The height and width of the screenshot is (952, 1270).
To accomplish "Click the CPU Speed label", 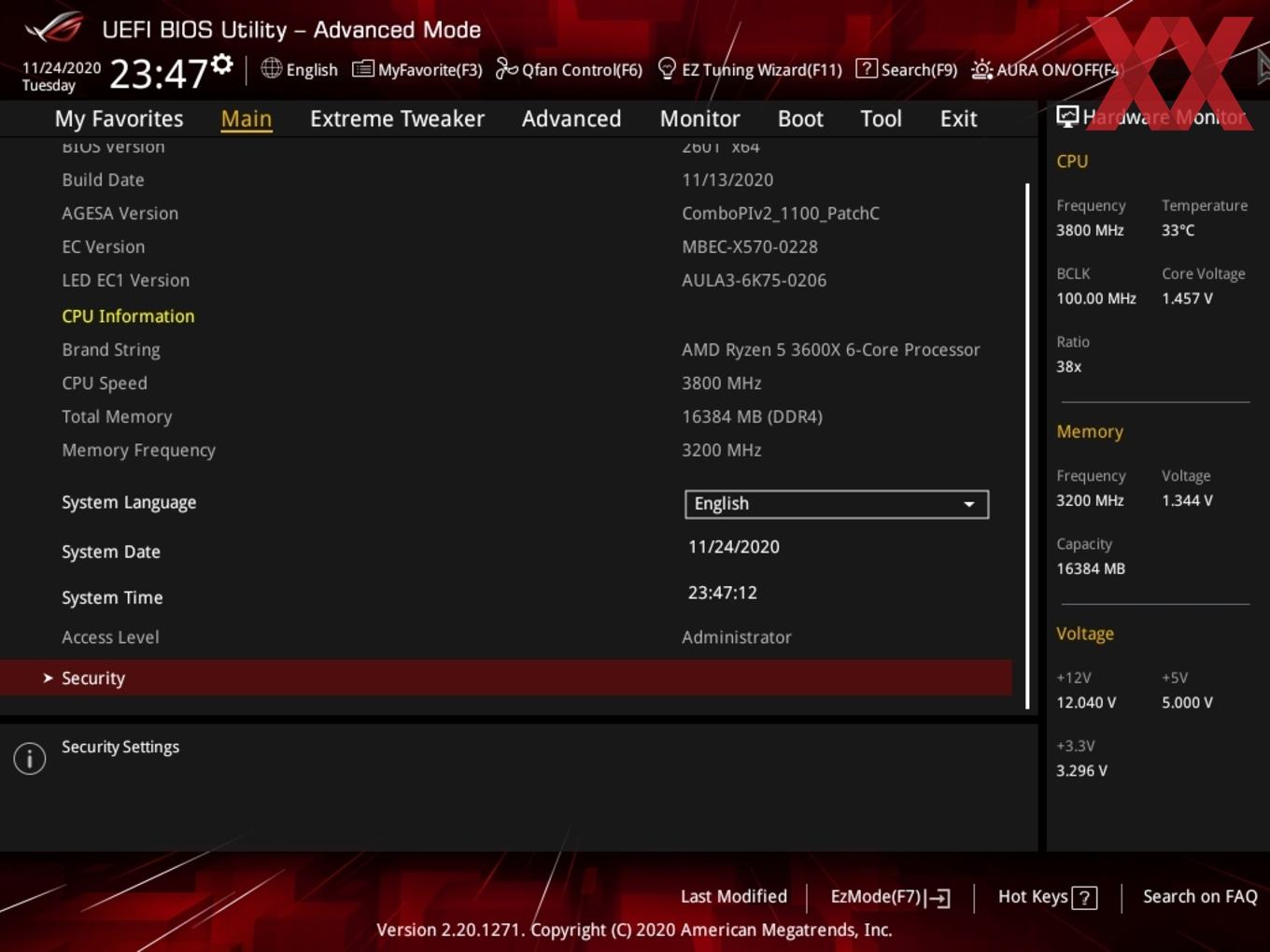I will [x=105, y=383].
